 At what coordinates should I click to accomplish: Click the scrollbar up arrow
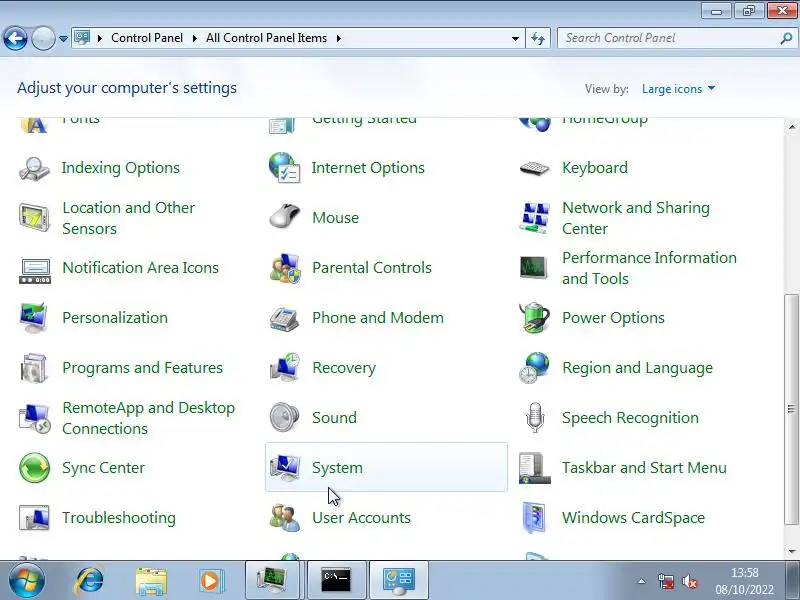[791, 126]
